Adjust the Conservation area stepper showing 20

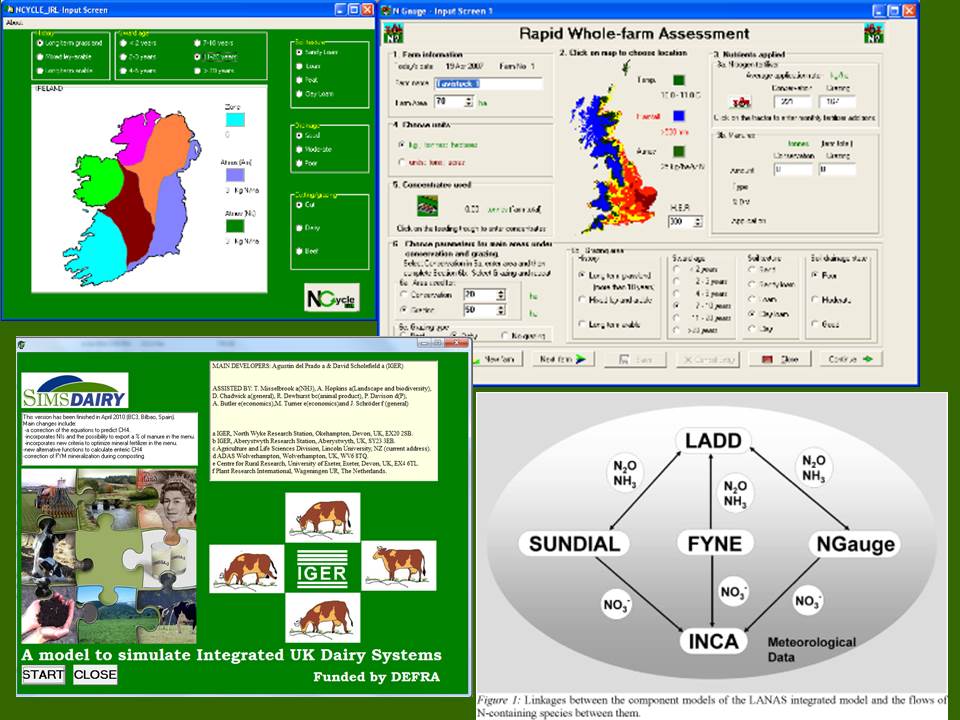coord(501,294)
